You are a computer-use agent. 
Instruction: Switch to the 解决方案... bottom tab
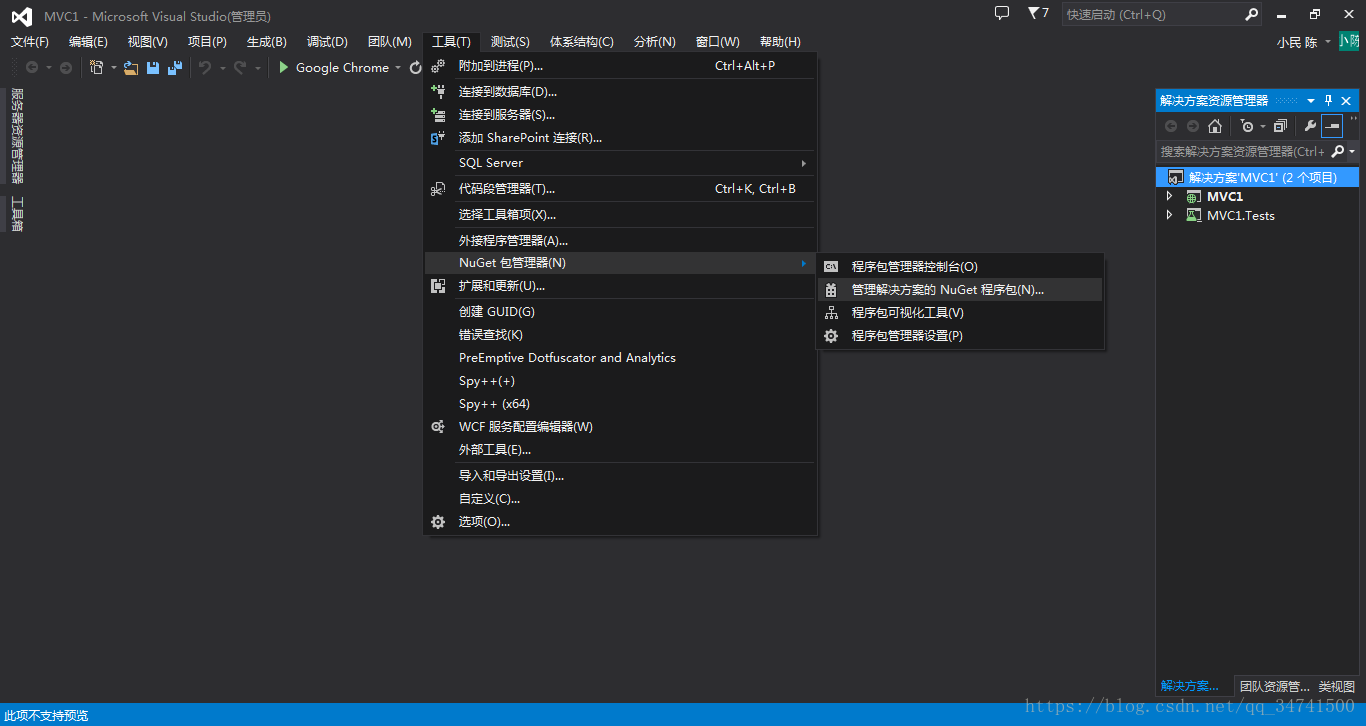[1194, 687]
